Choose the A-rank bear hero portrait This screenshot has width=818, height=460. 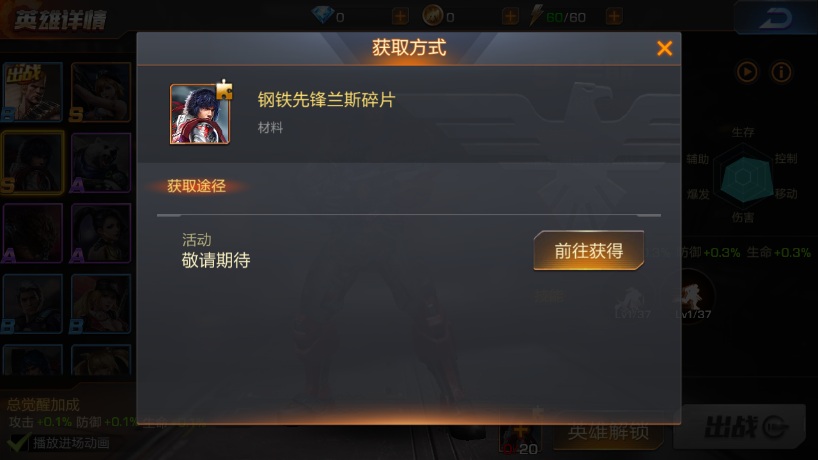pos(100,163)
